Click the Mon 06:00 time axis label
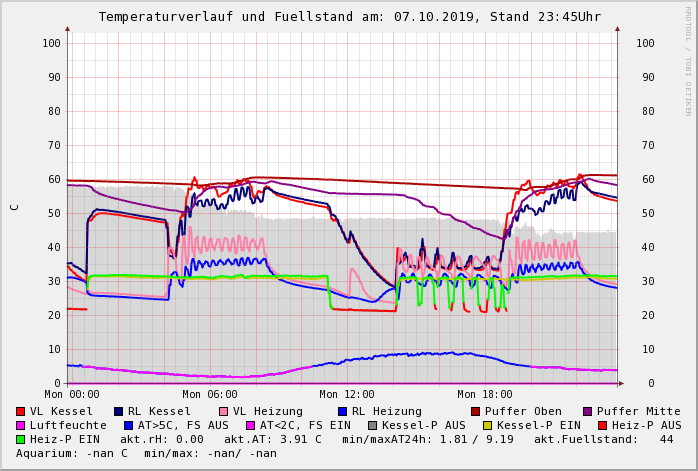The height and width of the screenshot is (471, 698). [x=209, y=395]
